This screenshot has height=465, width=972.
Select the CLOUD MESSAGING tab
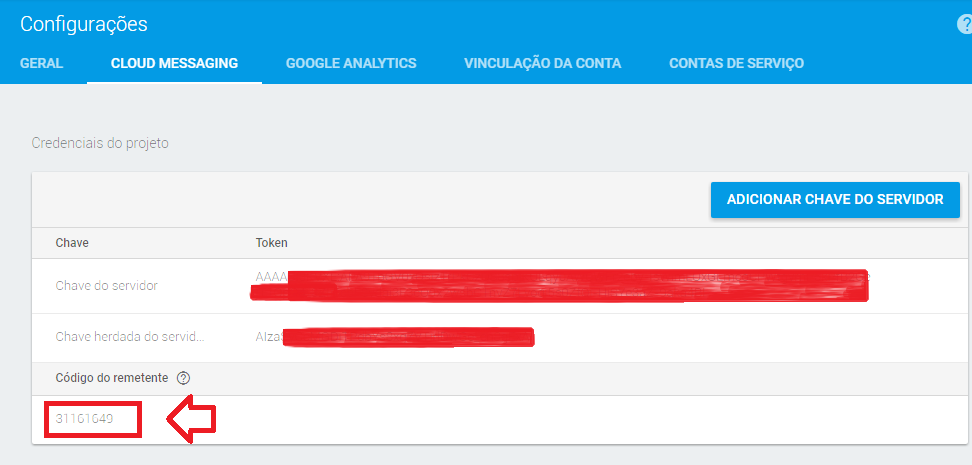pos(174,63)
